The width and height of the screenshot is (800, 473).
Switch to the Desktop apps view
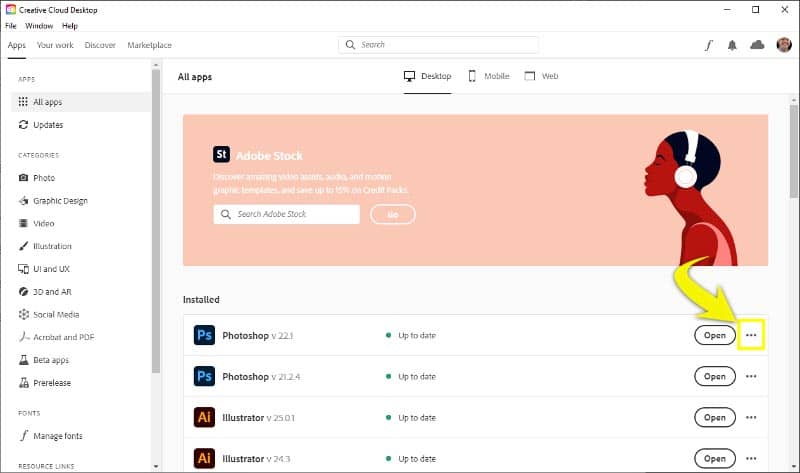tap(428, 77)
